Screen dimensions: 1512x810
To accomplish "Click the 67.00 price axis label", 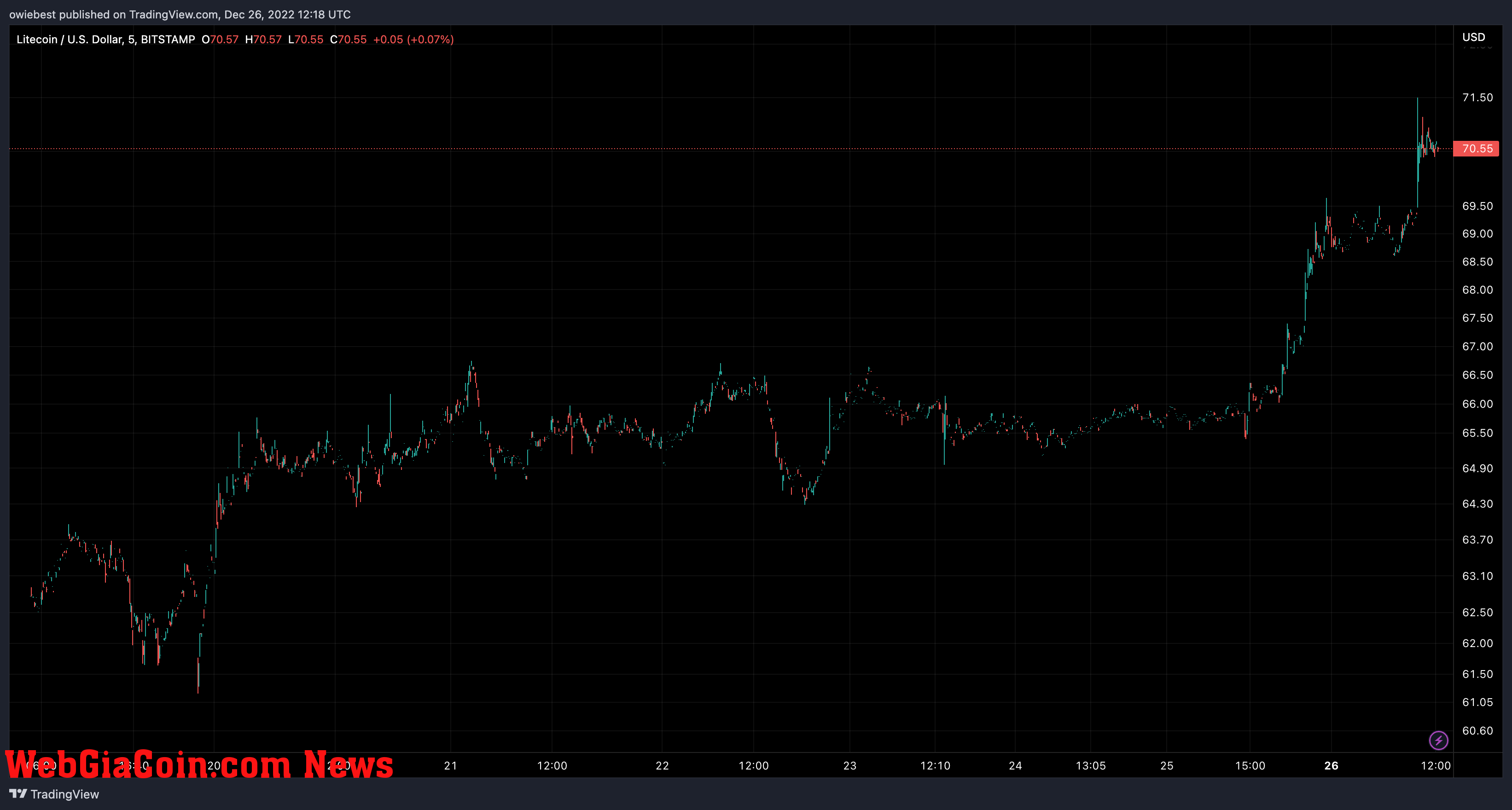I will pos(1477,346).
